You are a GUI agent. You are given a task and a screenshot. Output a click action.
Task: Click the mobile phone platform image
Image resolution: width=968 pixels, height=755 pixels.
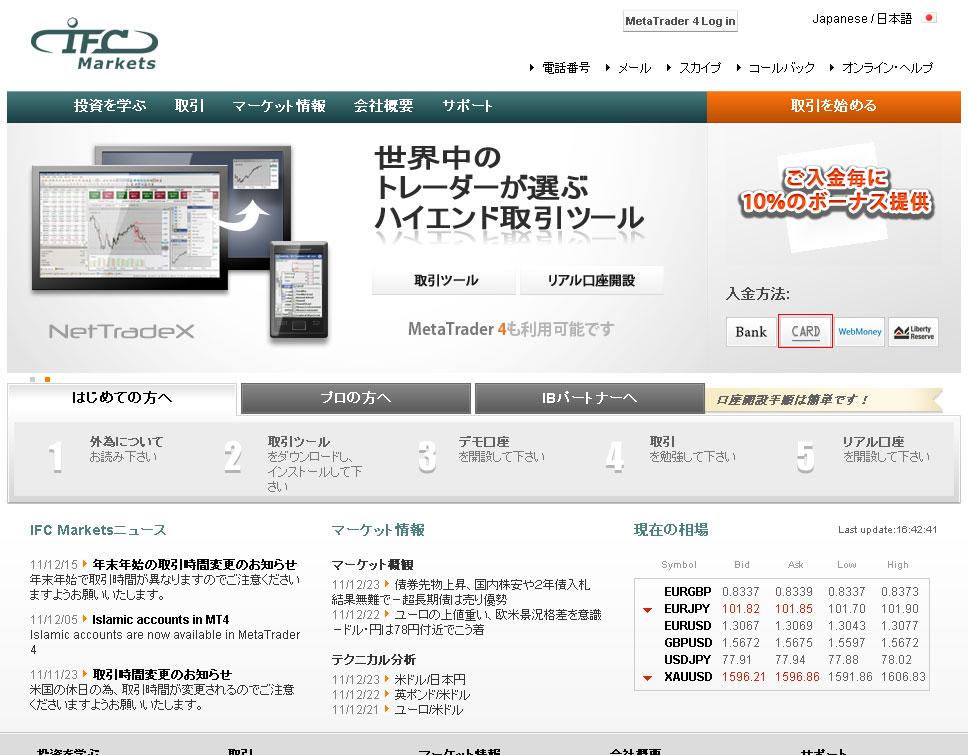299,290
